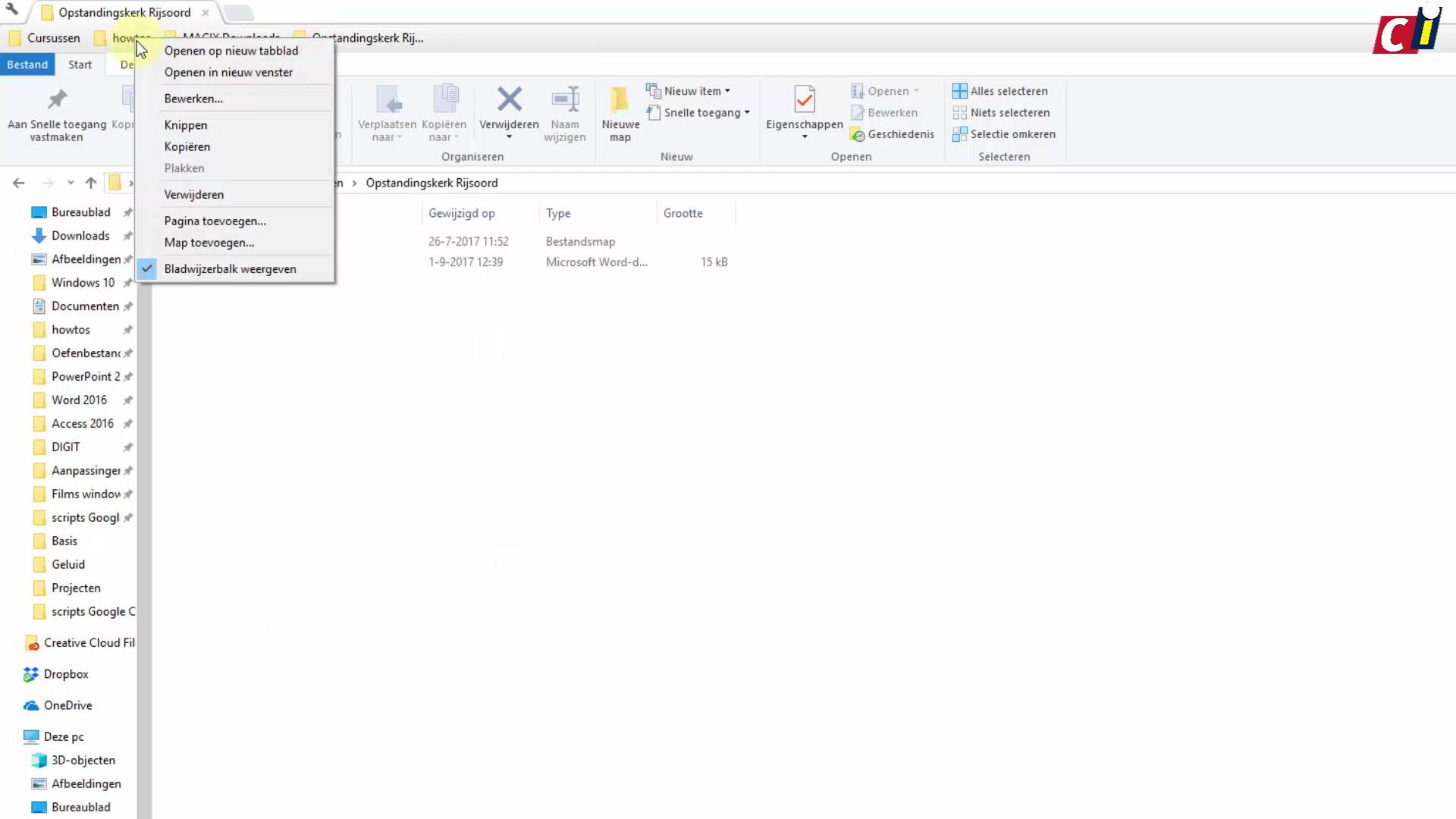The height and width of the screenshot is (819, 1456).
Task: Open the Cursussen bookmark
Action: 45,38
